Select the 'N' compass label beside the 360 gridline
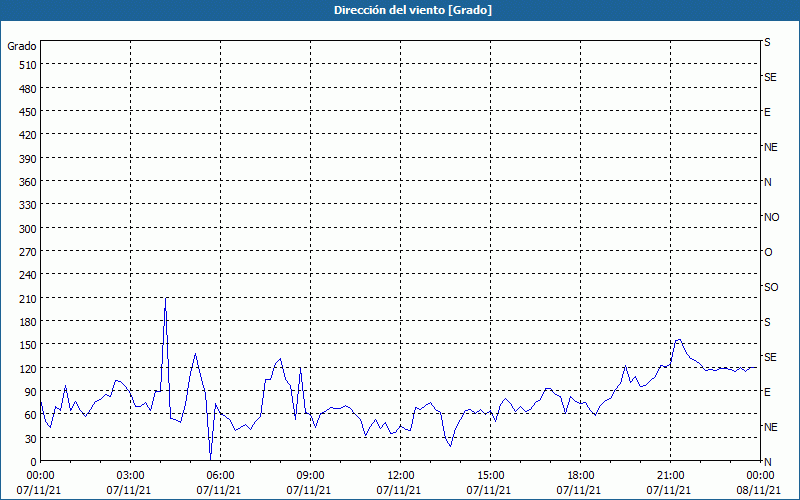800x500 pixels. [x=768, y=182]
